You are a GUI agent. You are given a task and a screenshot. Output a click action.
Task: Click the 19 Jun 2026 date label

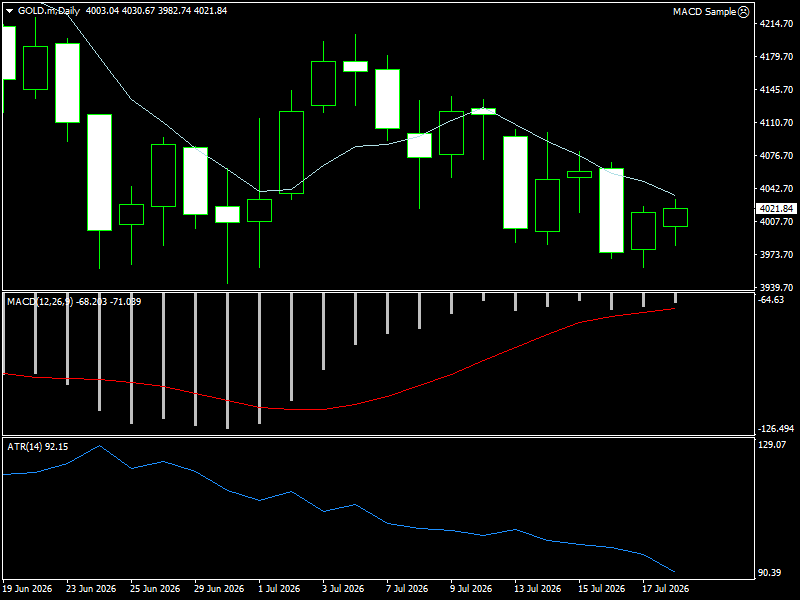click(27, 589)
